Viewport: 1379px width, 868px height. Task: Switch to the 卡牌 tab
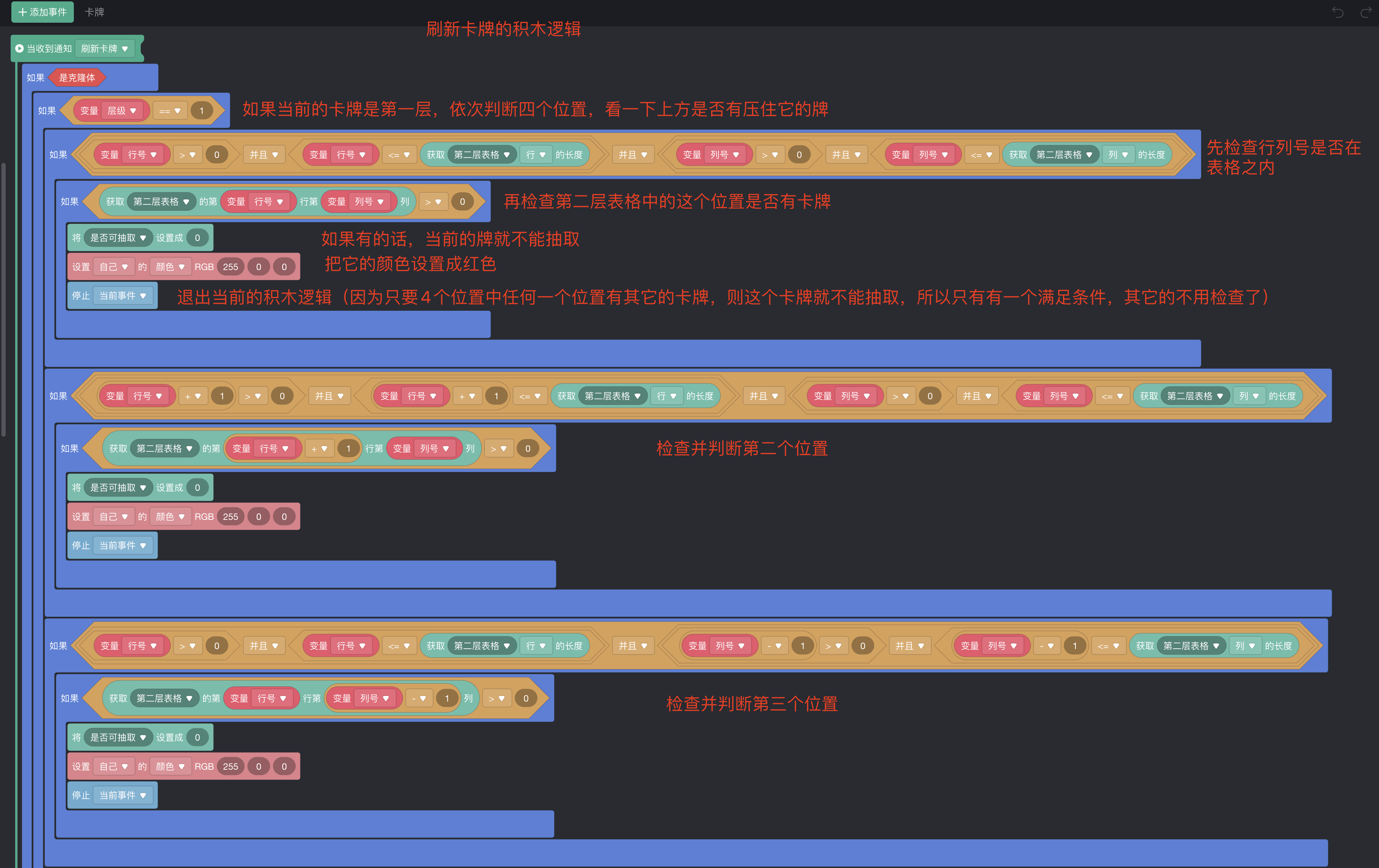(94, 12)
